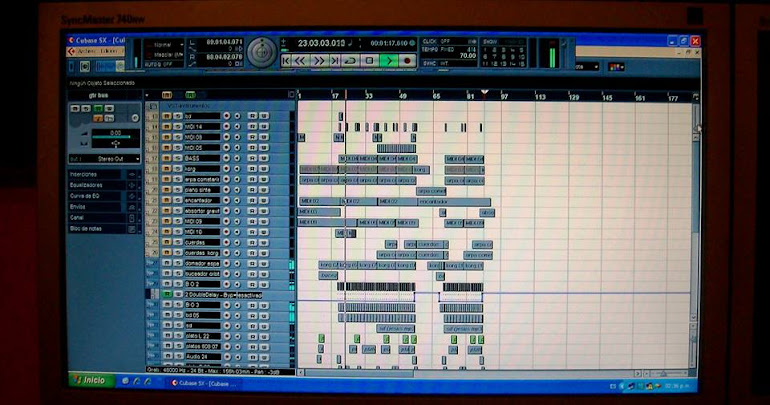Click the SHOW markers button in transport
The image size is (770, 405).
click(490, 42)
